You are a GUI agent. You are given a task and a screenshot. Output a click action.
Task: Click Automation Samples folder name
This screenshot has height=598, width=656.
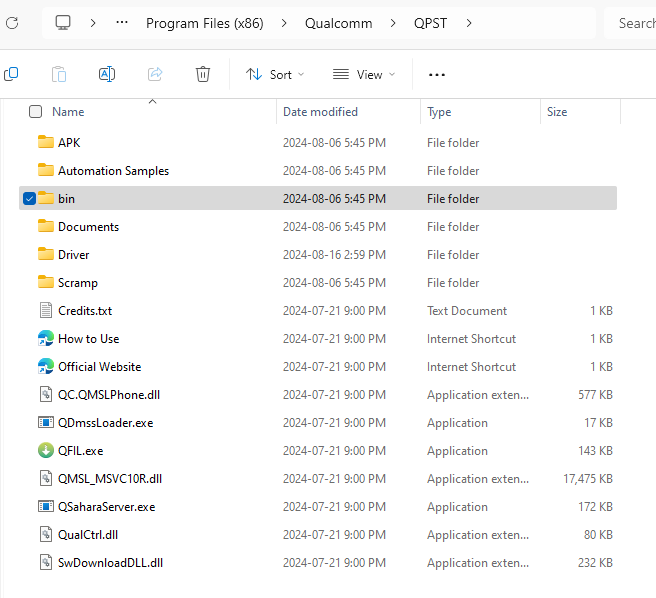click(113, 171)
